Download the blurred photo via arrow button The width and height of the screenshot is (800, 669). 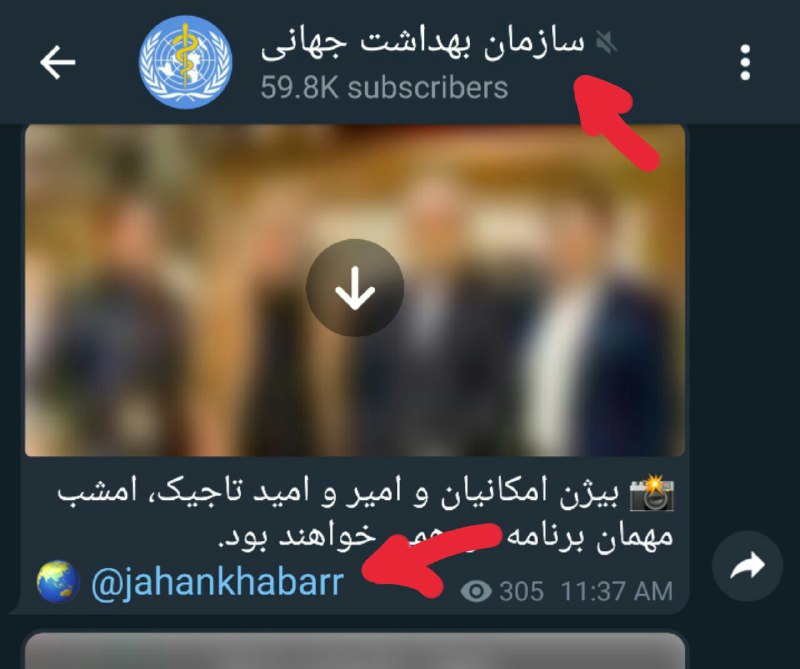355,288
